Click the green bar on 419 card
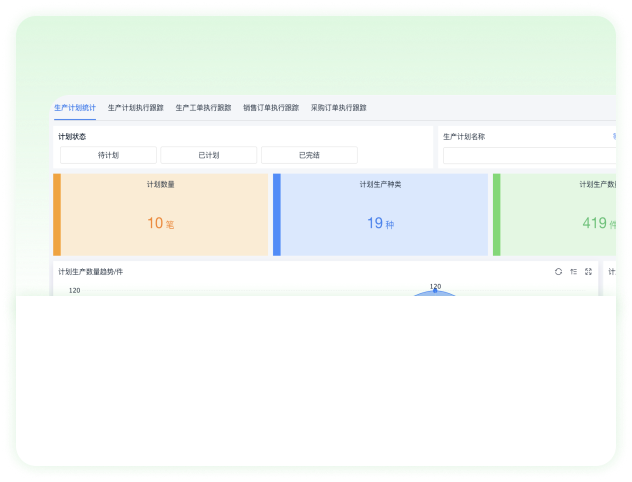 pos(497,214)
